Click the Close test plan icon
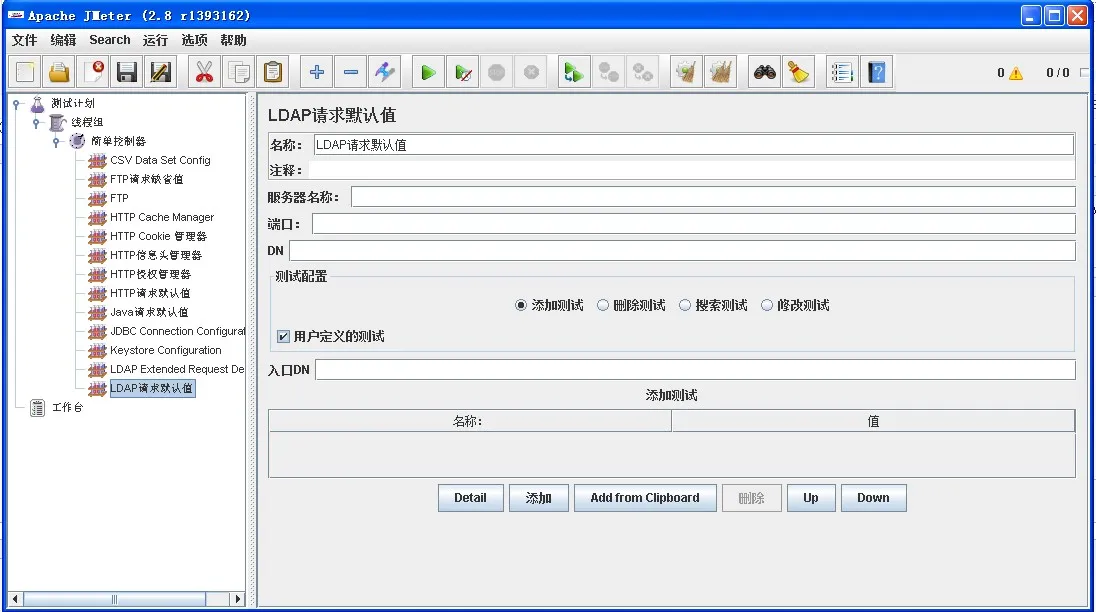Screen dimensions: 1096x612 tap(93, 72)
